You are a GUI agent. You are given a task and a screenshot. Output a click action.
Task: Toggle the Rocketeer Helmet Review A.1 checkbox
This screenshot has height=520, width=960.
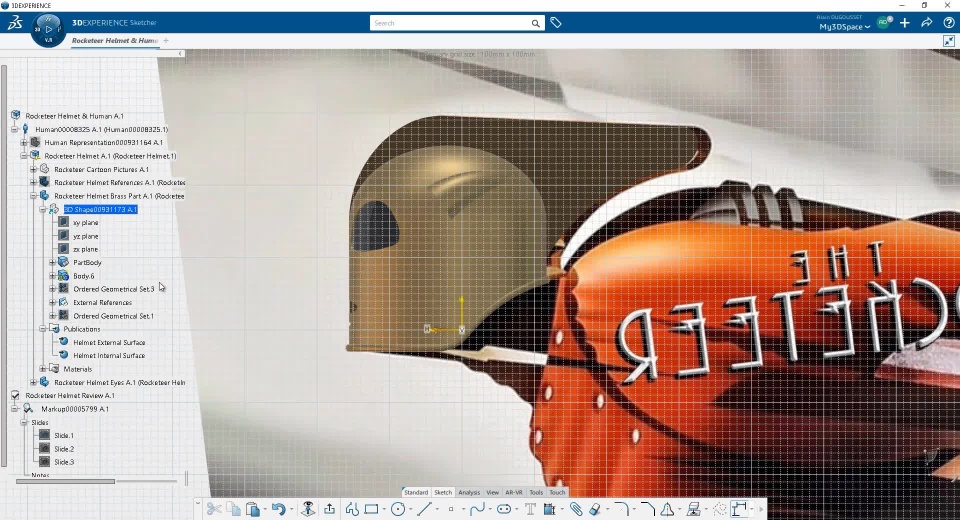pos(15,396)
